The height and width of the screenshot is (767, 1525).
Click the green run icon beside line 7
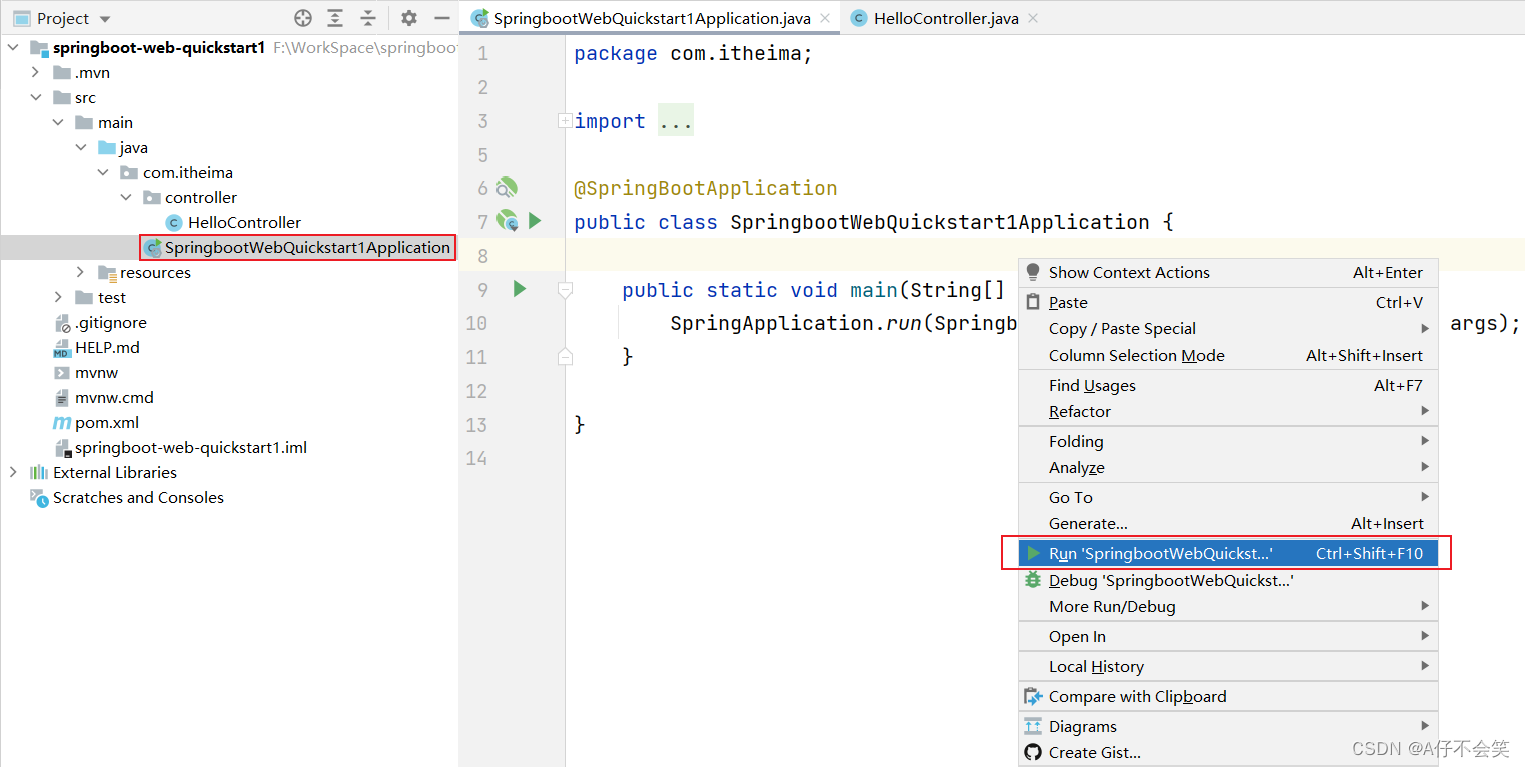537,221
